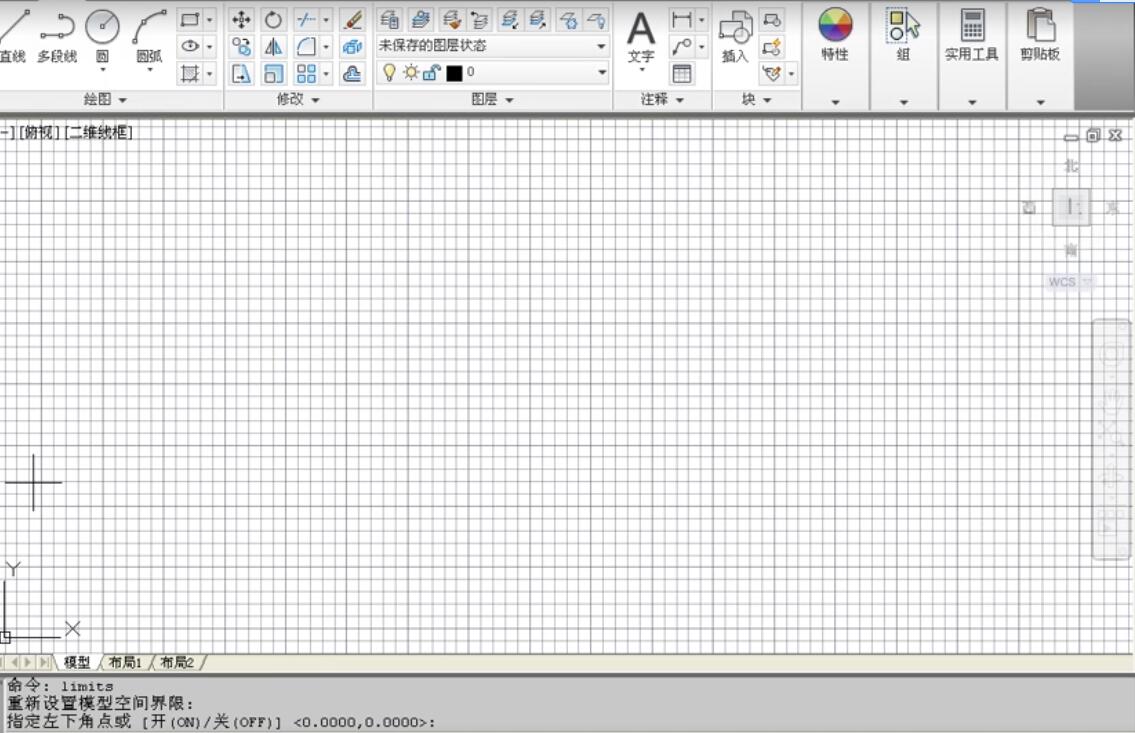Select the Polyline (多段线) tool
This screenshot has height=733, width=1135.
coord(57,29)
